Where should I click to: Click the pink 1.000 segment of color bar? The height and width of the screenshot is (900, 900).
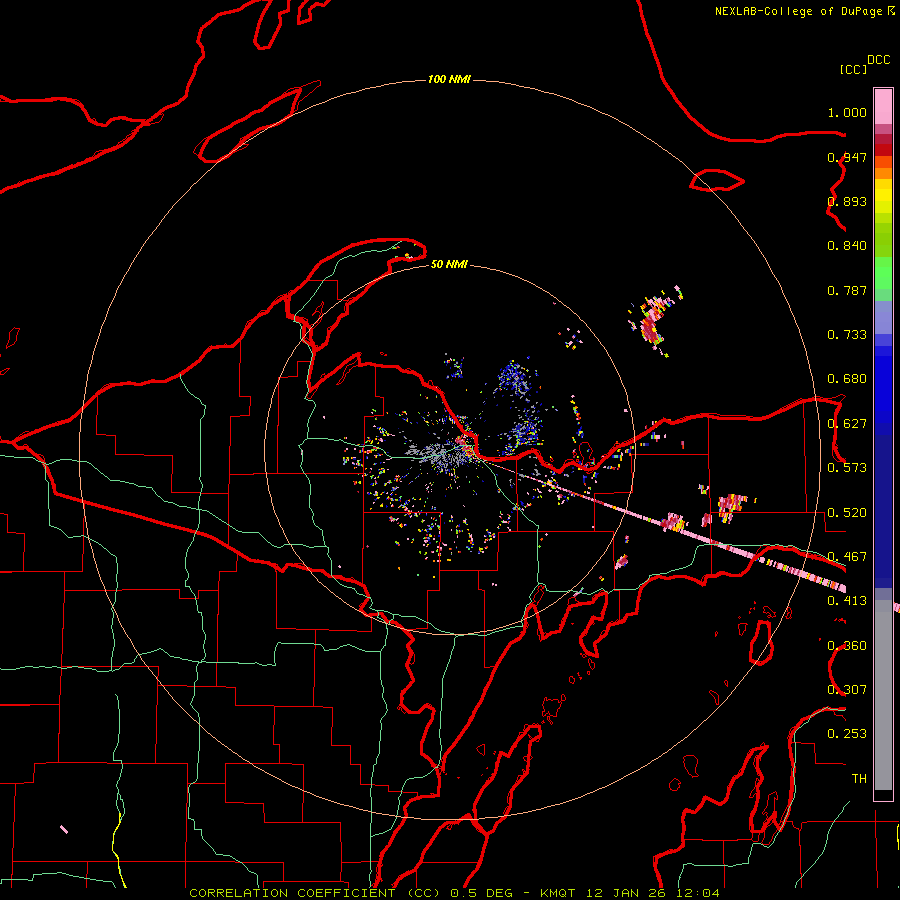(883, 107)
